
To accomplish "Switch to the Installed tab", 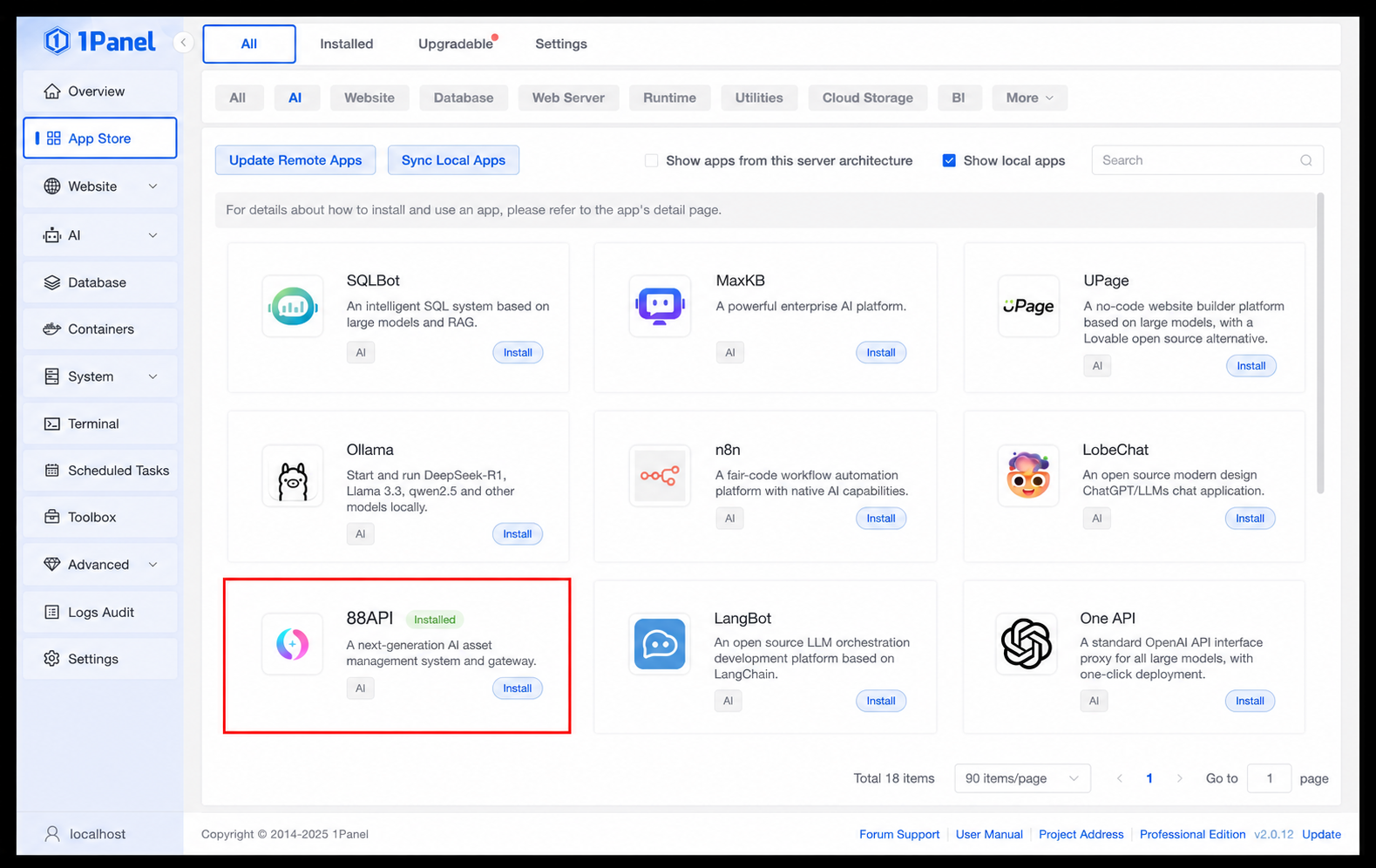I will point(347,44).
